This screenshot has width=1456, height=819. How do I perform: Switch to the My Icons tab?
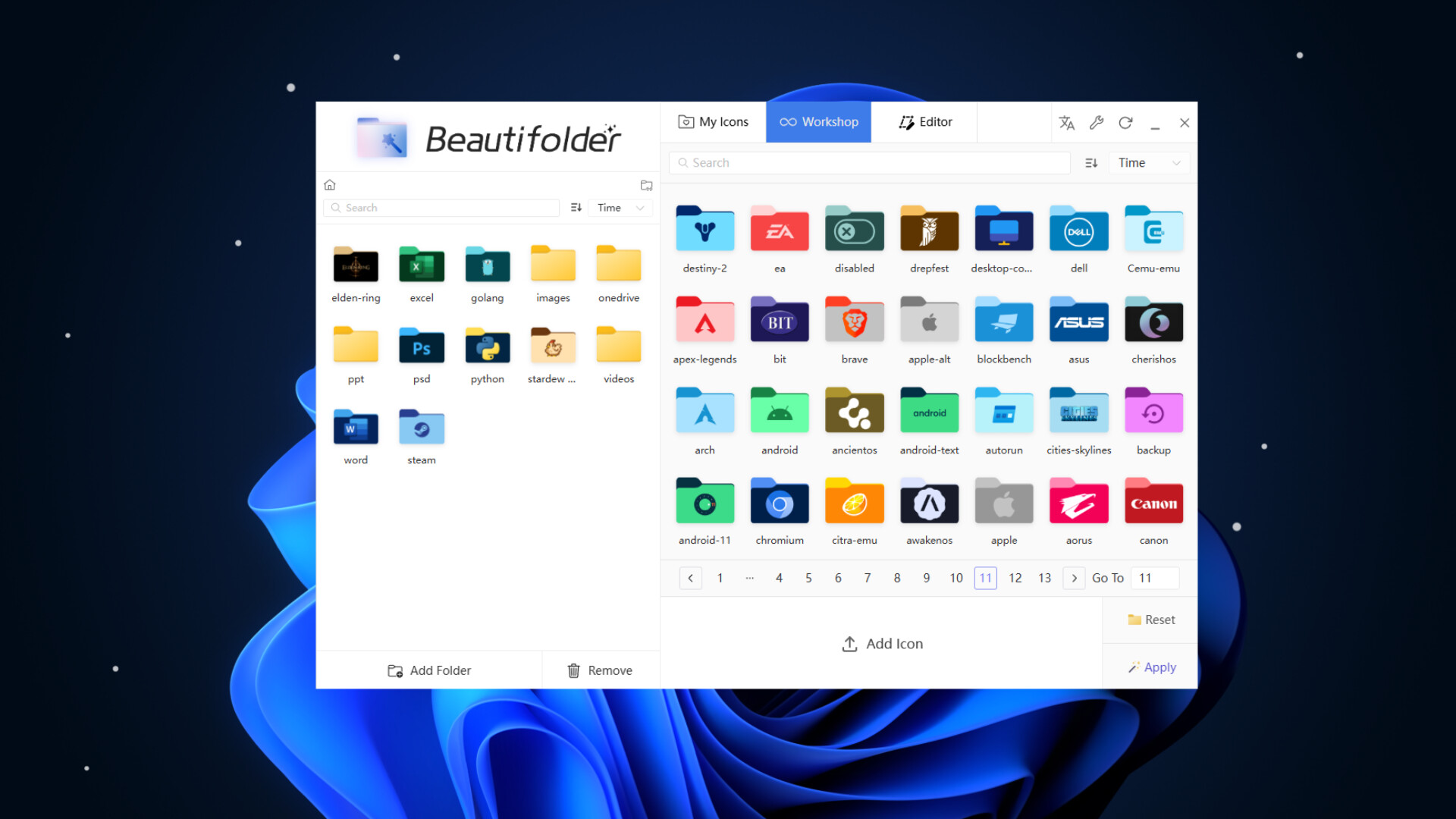713,121
